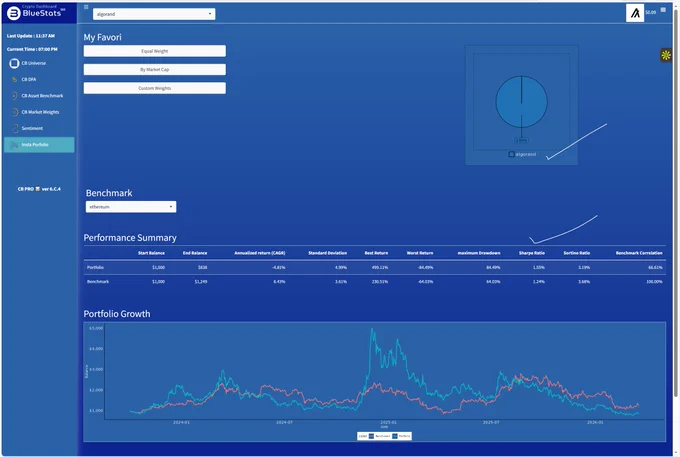
Task: Click Start Balance column header
Action: [x=151, y=253]
